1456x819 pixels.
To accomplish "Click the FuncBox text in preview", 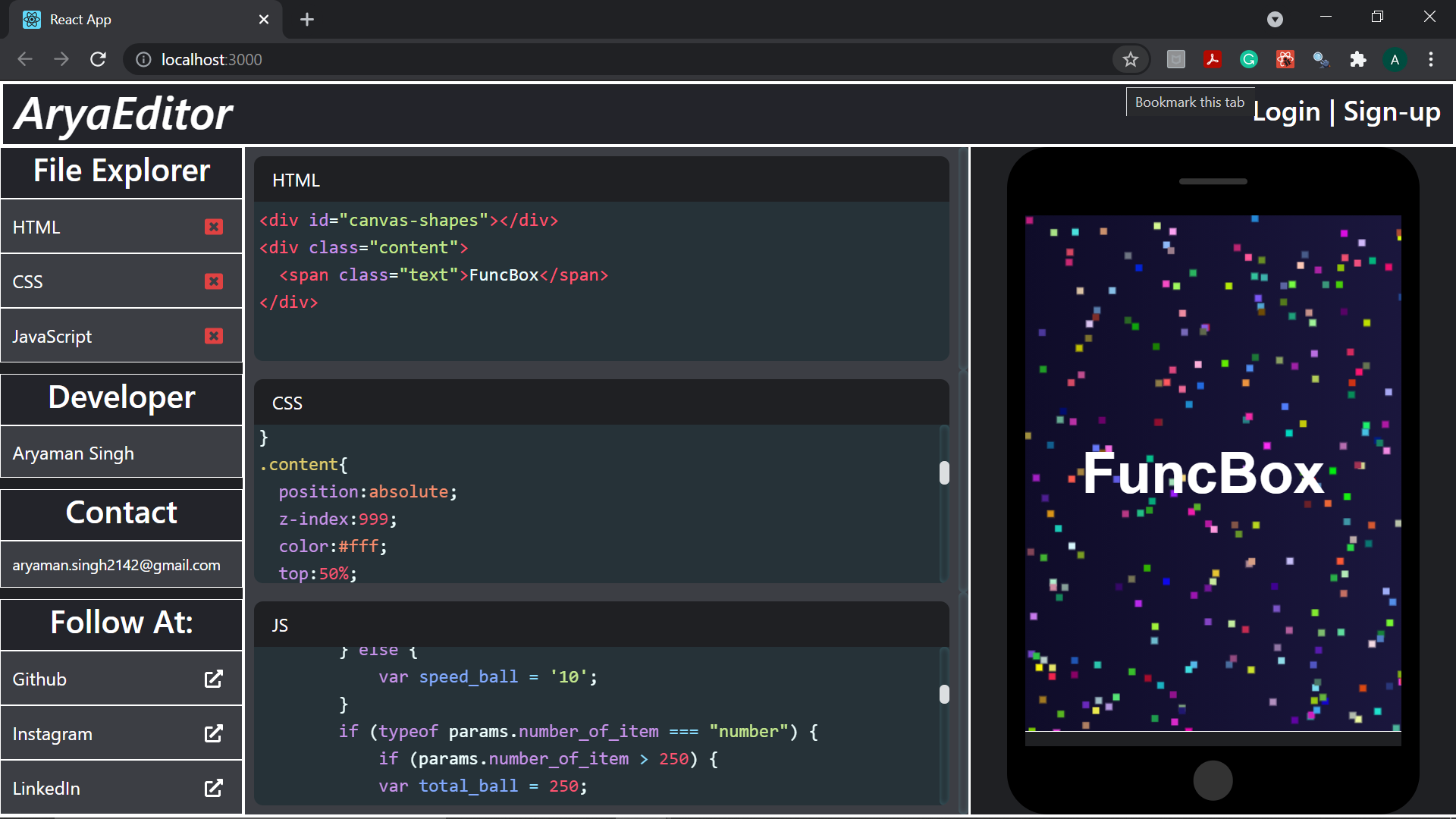I will click(x=1203, y=474).
